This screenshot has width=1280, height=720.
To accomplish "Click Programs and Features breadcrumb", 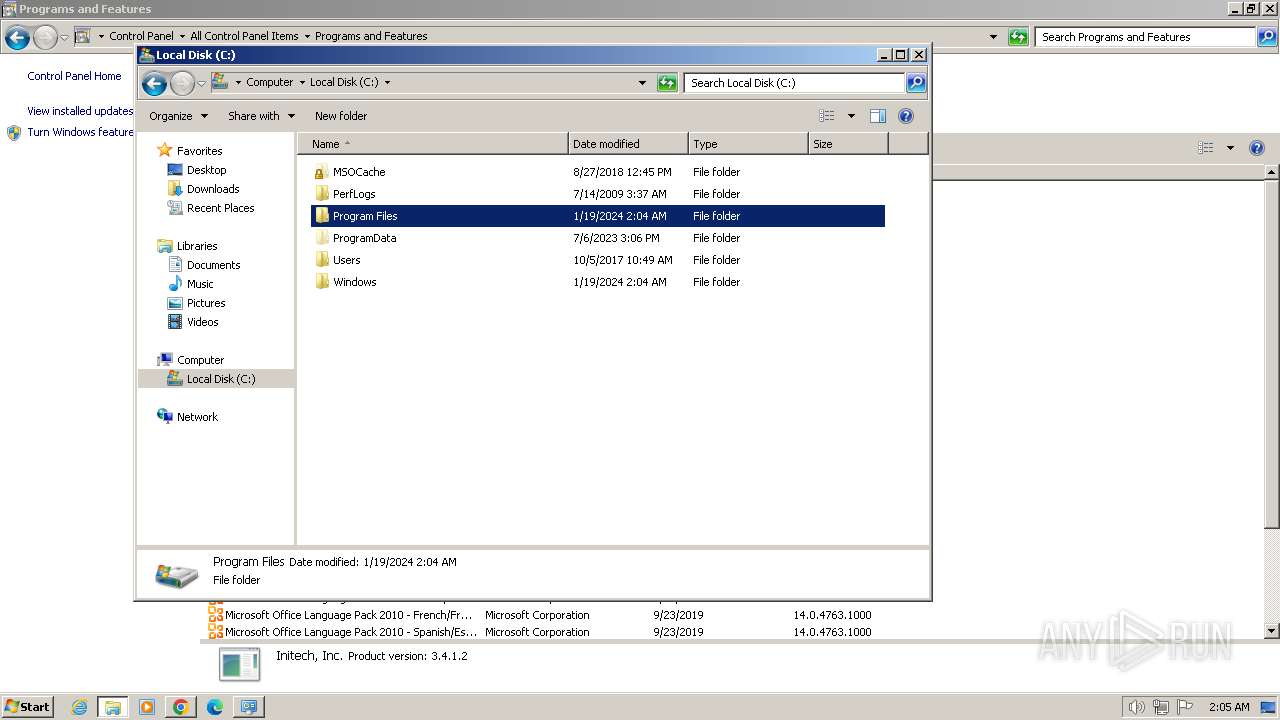I will point(371,36).
